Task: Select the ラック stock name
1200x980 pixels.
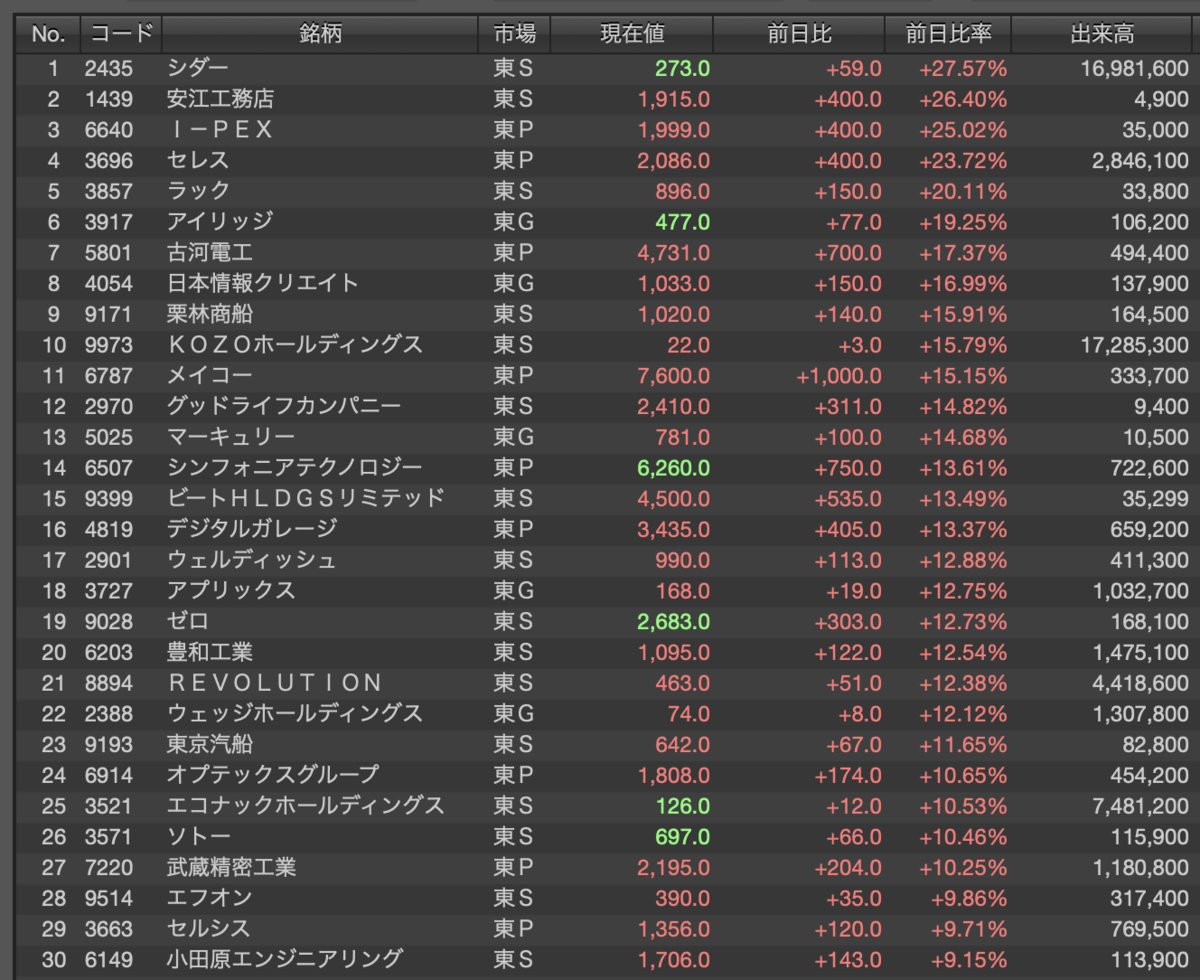Action: pyautogui.click(x=198, y=191)
